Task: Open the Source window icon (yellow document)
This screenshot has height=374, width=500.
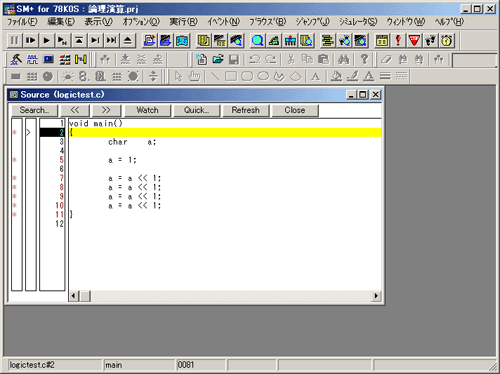Action: [203, 40]
